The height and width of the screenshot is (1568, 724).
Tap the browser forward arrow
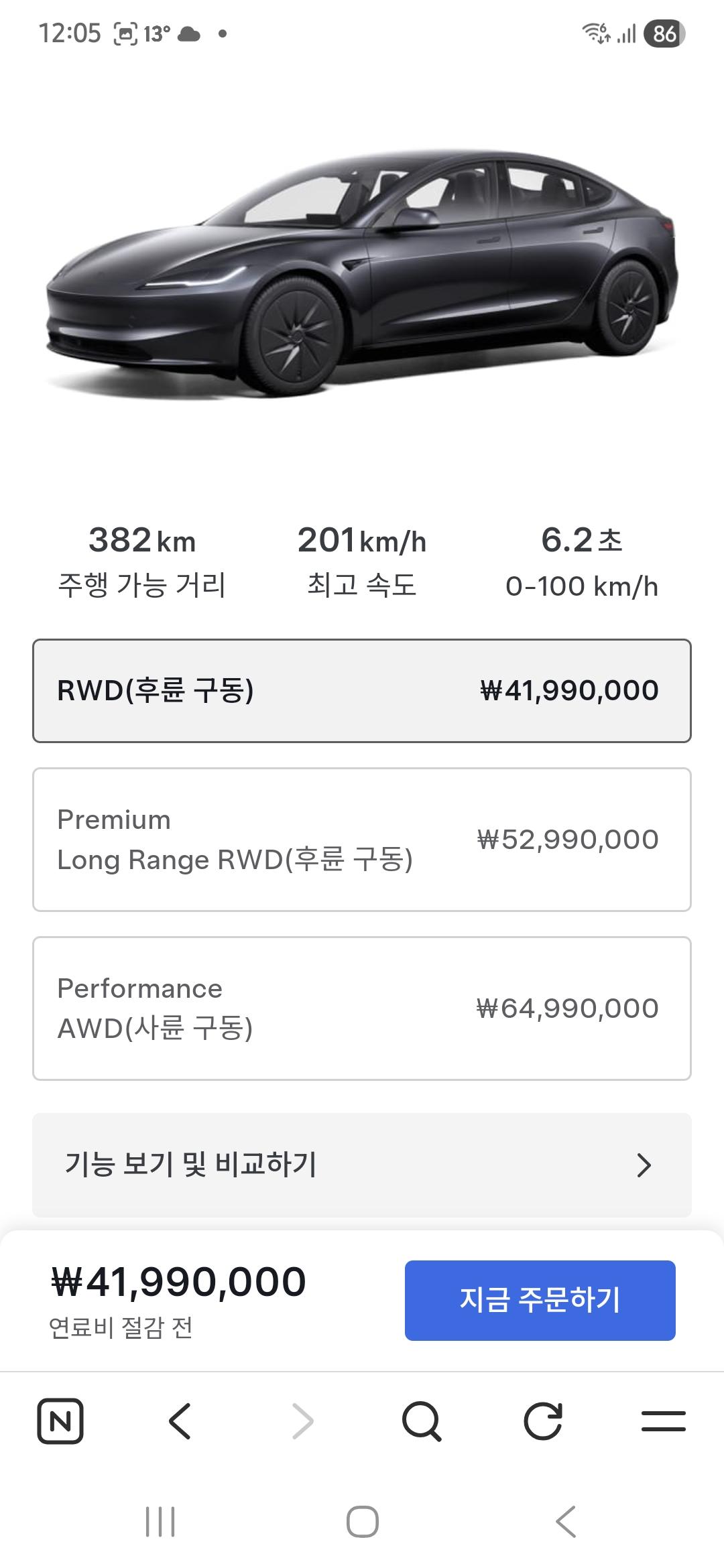coord(302,1421)
